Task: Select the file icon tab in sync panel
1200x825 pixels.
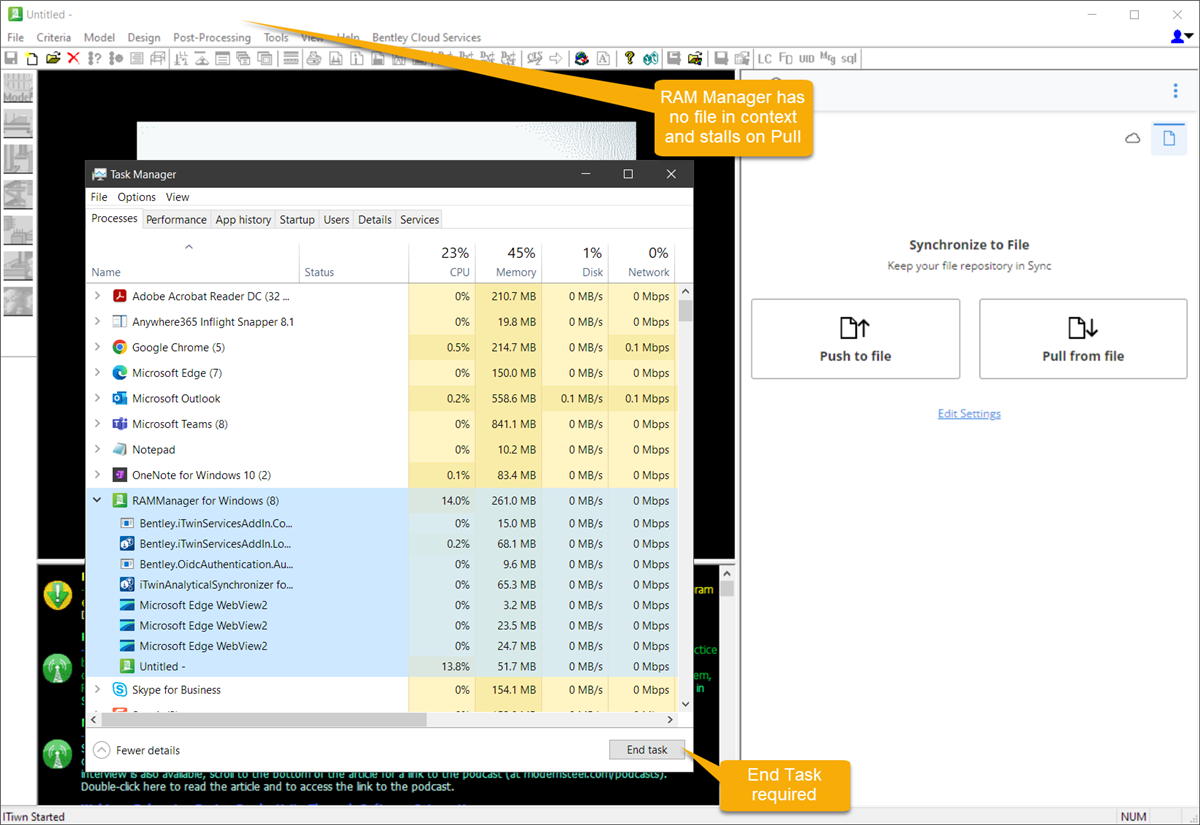Action: coord(1168,138)
